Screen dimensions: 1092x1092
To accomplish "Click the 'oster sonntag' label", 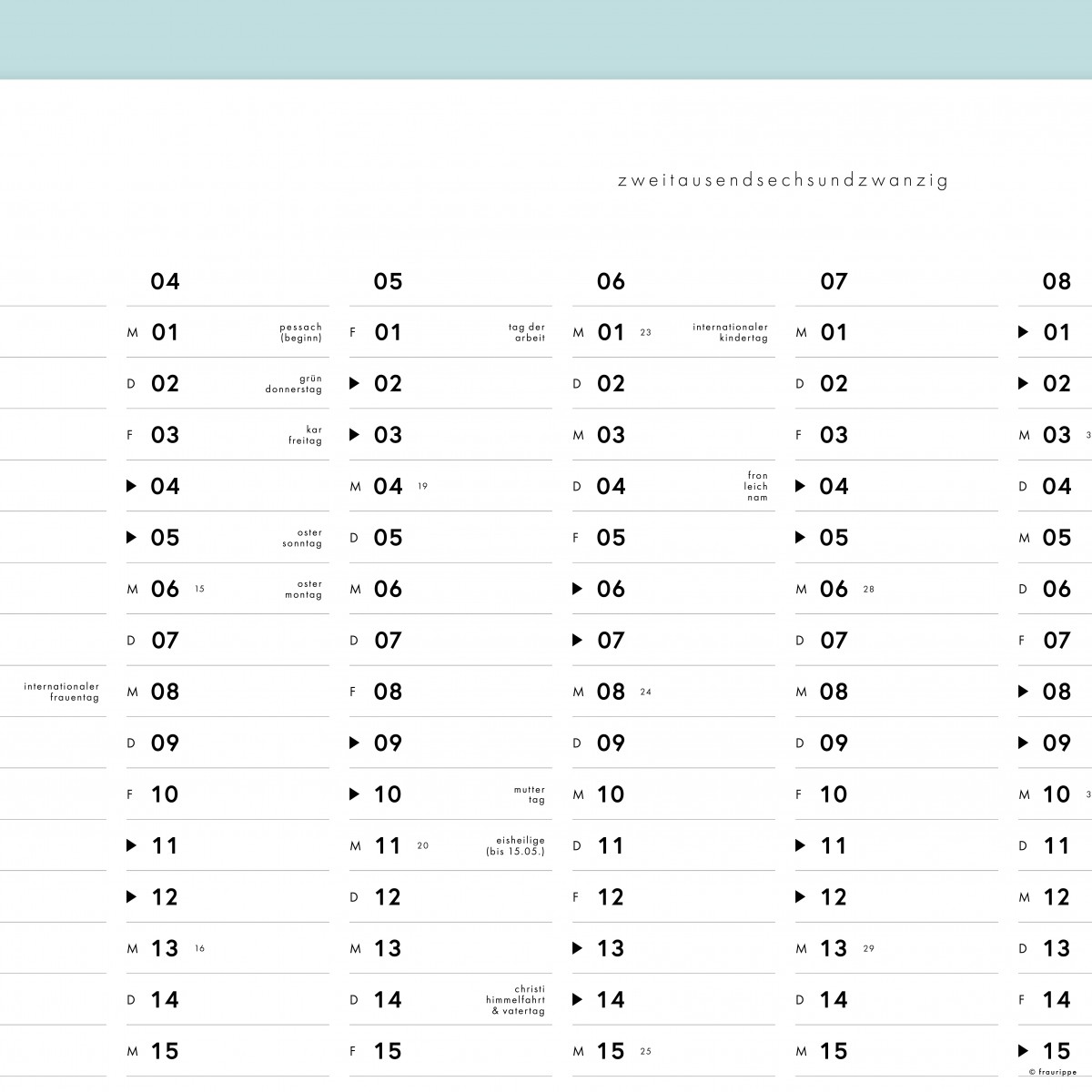I will [x=302, y=538].
